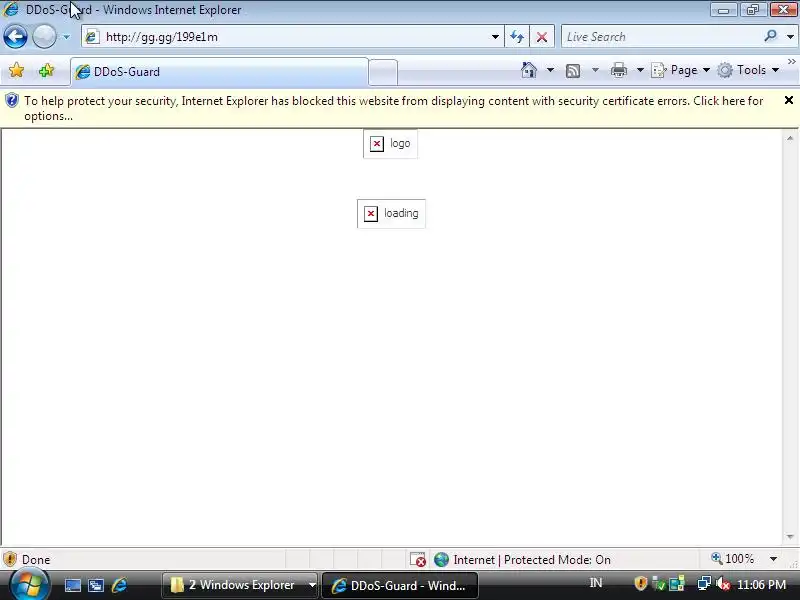The image size is (800, 600).
Task: Click the muted volume tray icon
Action: coord(723,584)
